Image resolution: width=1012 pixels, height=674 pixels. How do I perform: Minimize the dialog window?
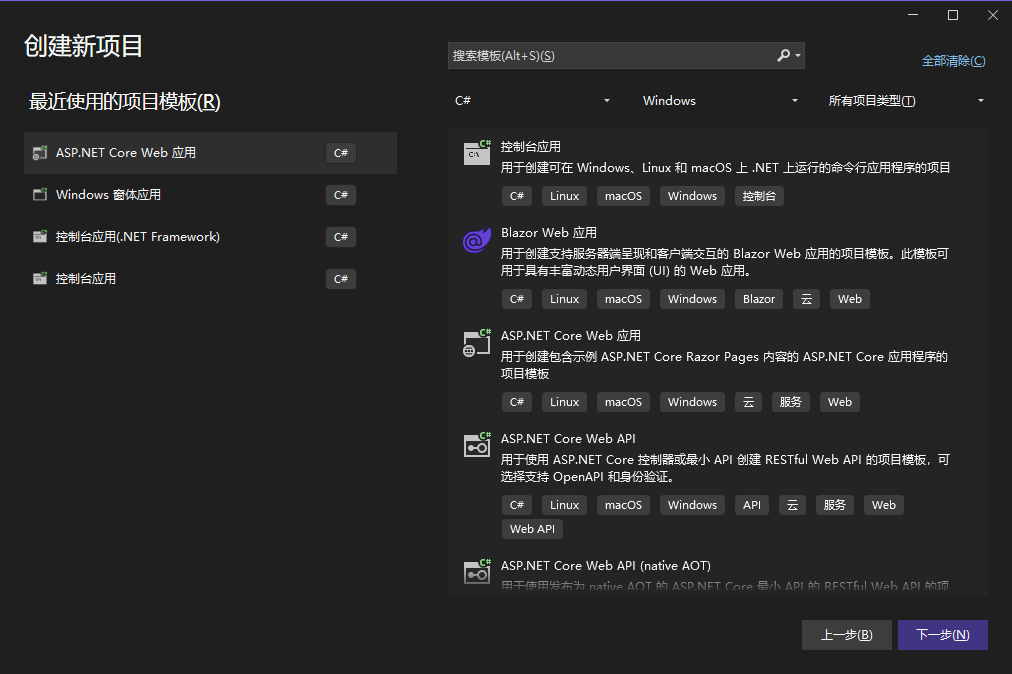913,15
